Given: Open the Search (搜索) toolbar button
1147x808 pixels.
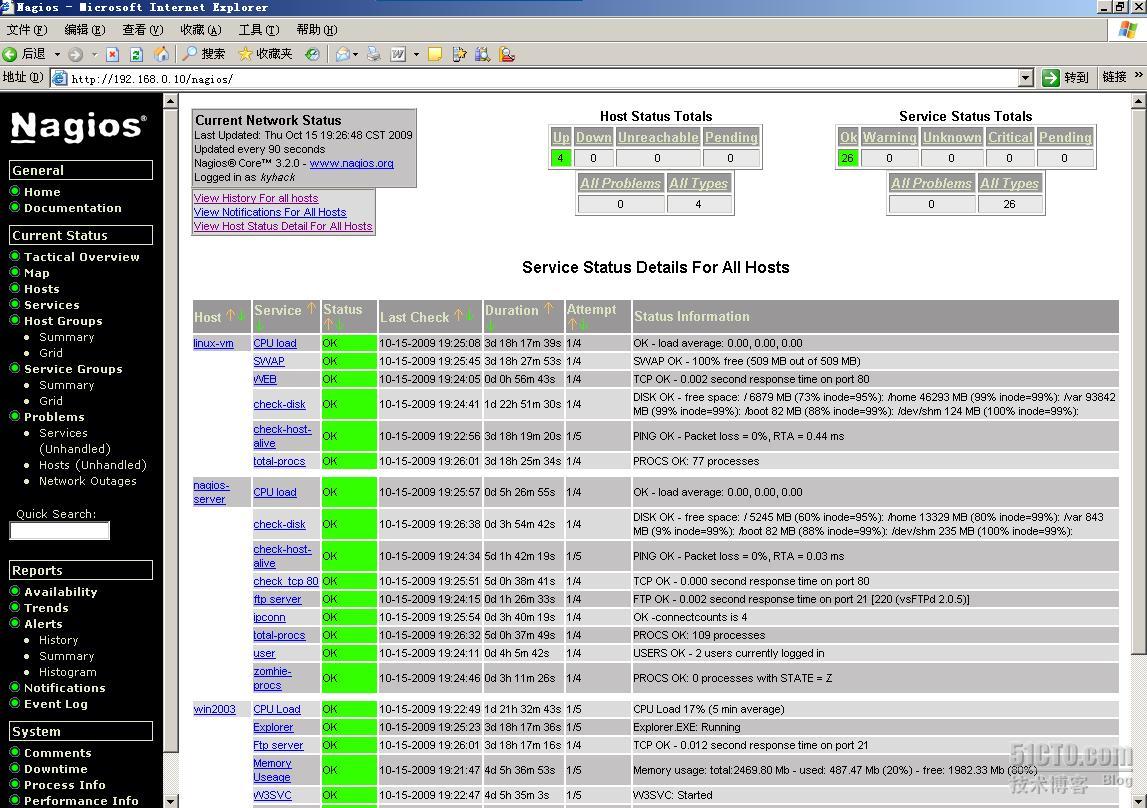Looking at the screenshot, I should tap(204, 54).
